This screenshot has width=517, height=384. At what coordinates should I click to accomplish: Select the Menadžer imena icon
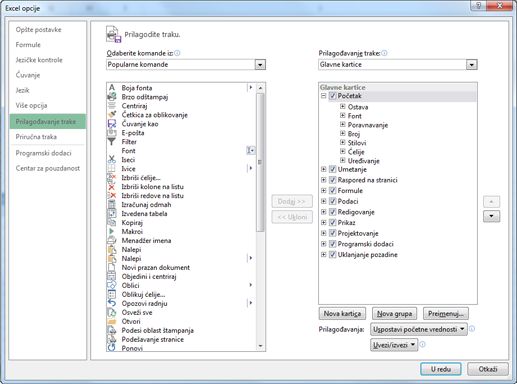tap(112, 240)
